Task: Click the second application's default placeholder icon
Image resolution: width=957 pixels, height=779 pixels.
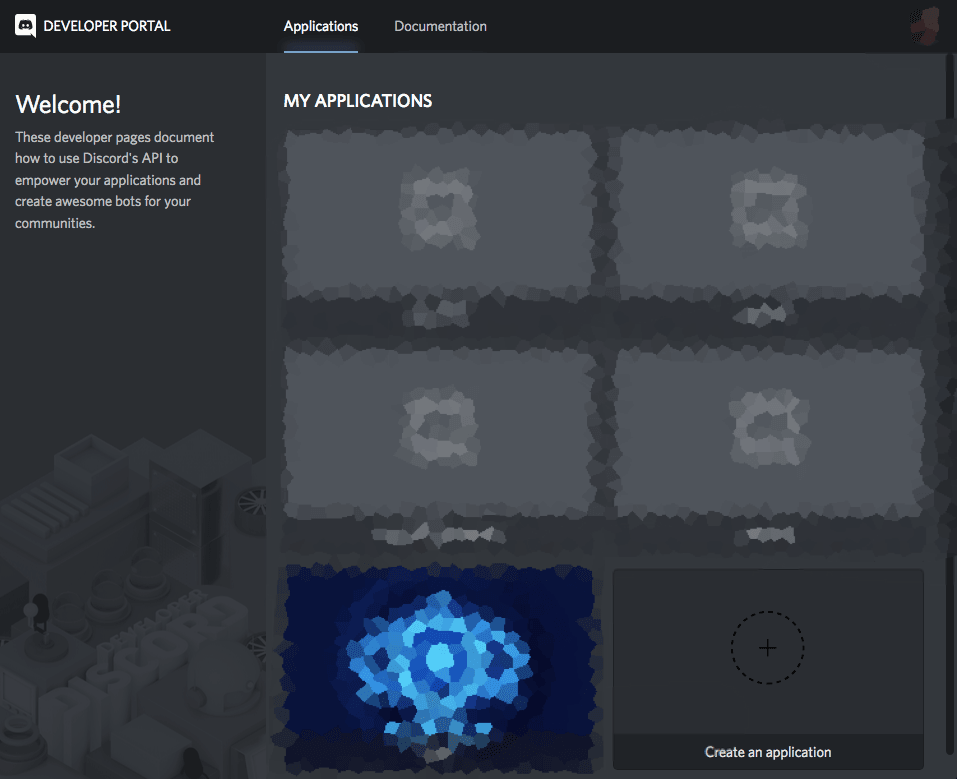Action: tap(768, 212)
